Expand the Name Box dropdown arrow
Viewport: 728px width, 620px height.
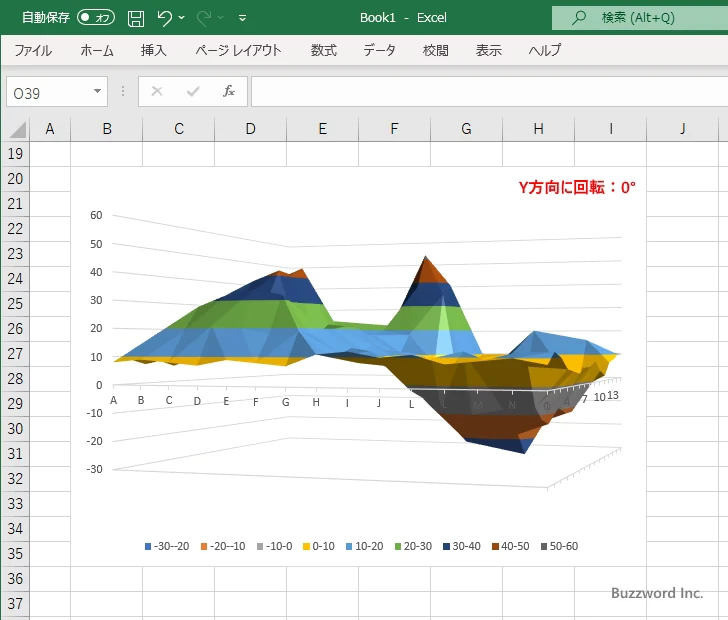pos(98,91)
